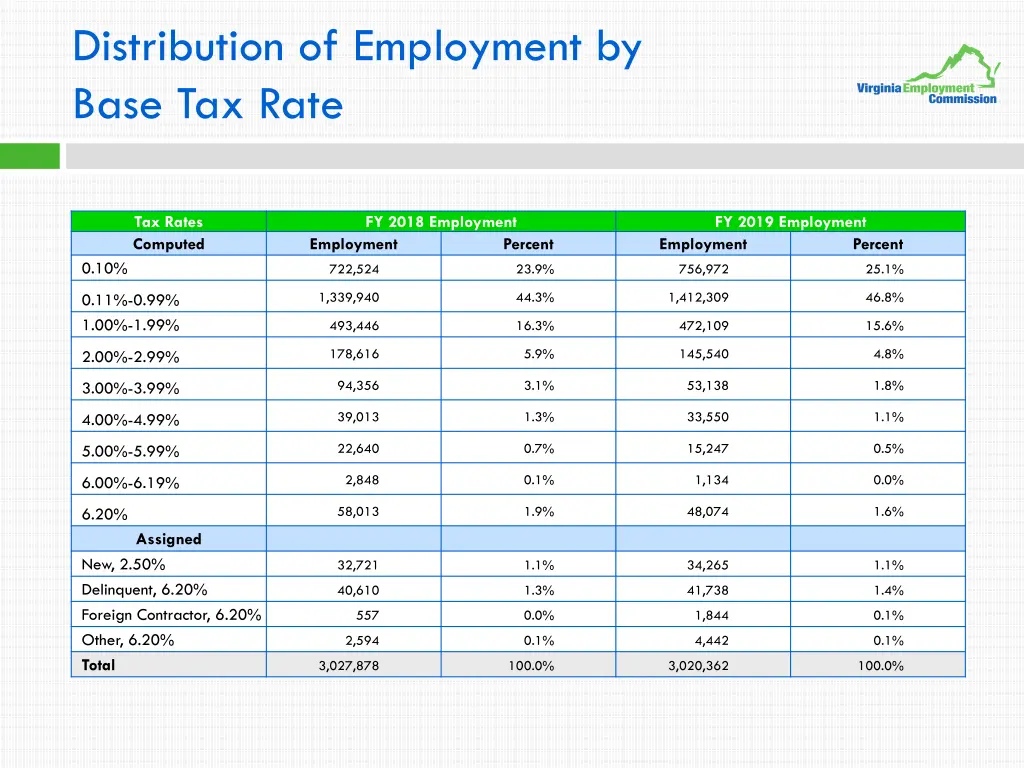Select the 'FY 2019 Employment' header
The width and height of the screenshot is (1024, 768).
(790, 222)
